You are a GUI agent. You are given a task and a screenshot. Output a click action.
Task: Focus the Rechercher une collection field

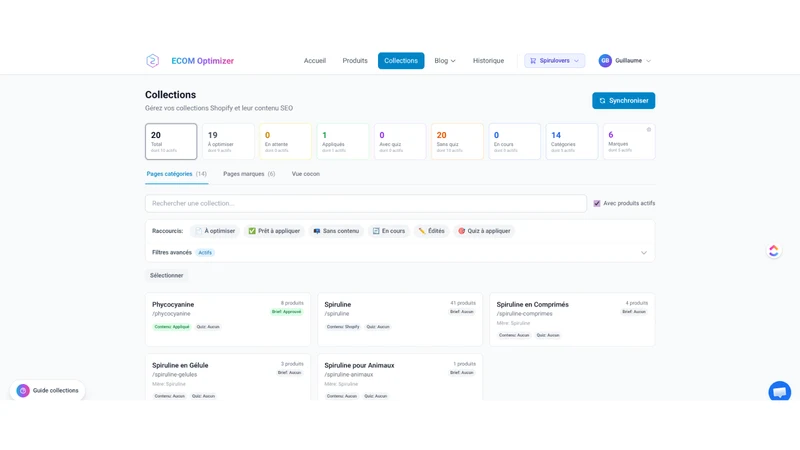point(366,203)
